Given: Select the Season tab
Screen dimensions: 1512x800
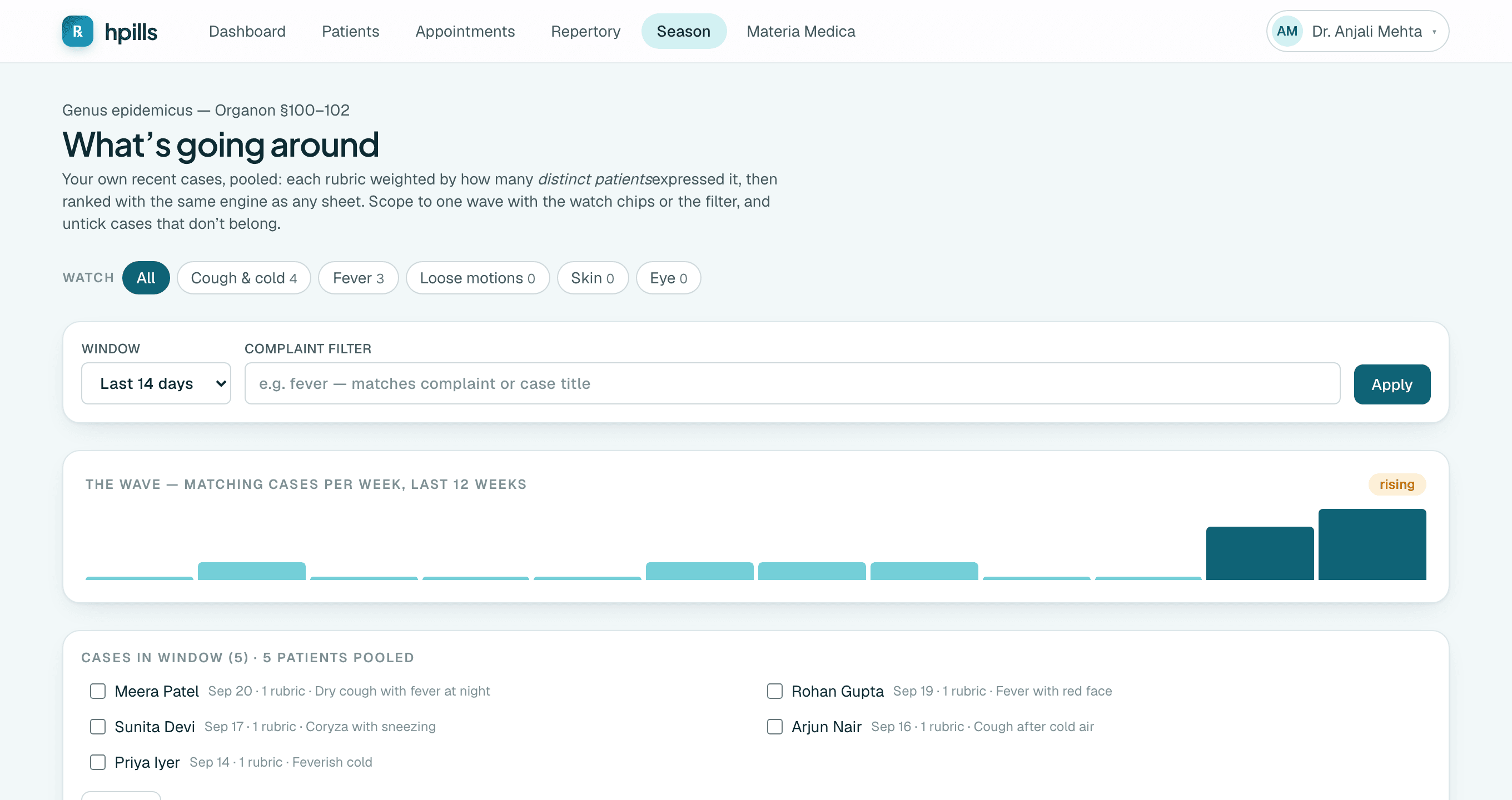Looking at the screenshot, I should point(683,31).
